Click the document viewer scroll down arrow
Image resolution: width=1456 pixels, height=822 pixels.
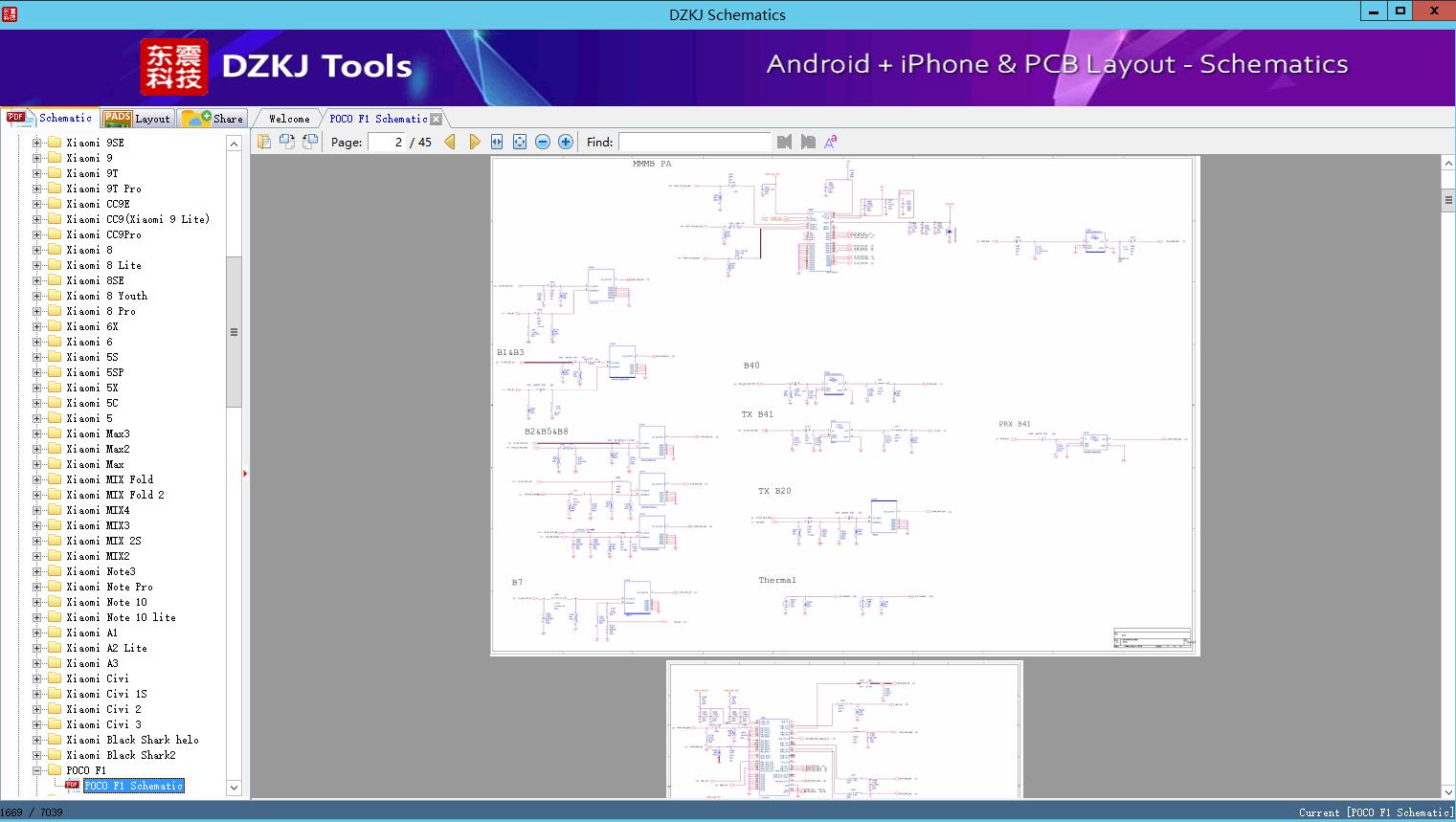[1448, 791]
